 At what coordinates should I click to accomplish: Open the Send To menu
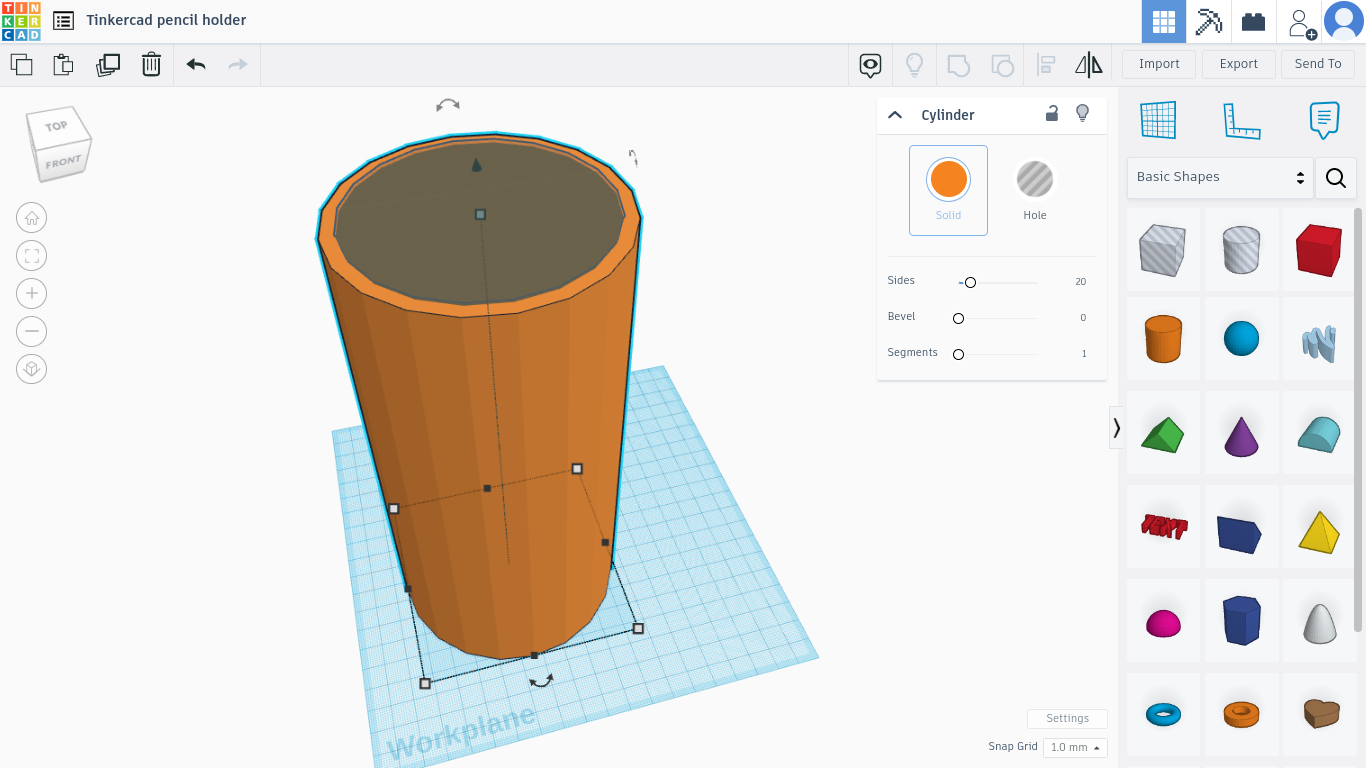coord(1317,64)
